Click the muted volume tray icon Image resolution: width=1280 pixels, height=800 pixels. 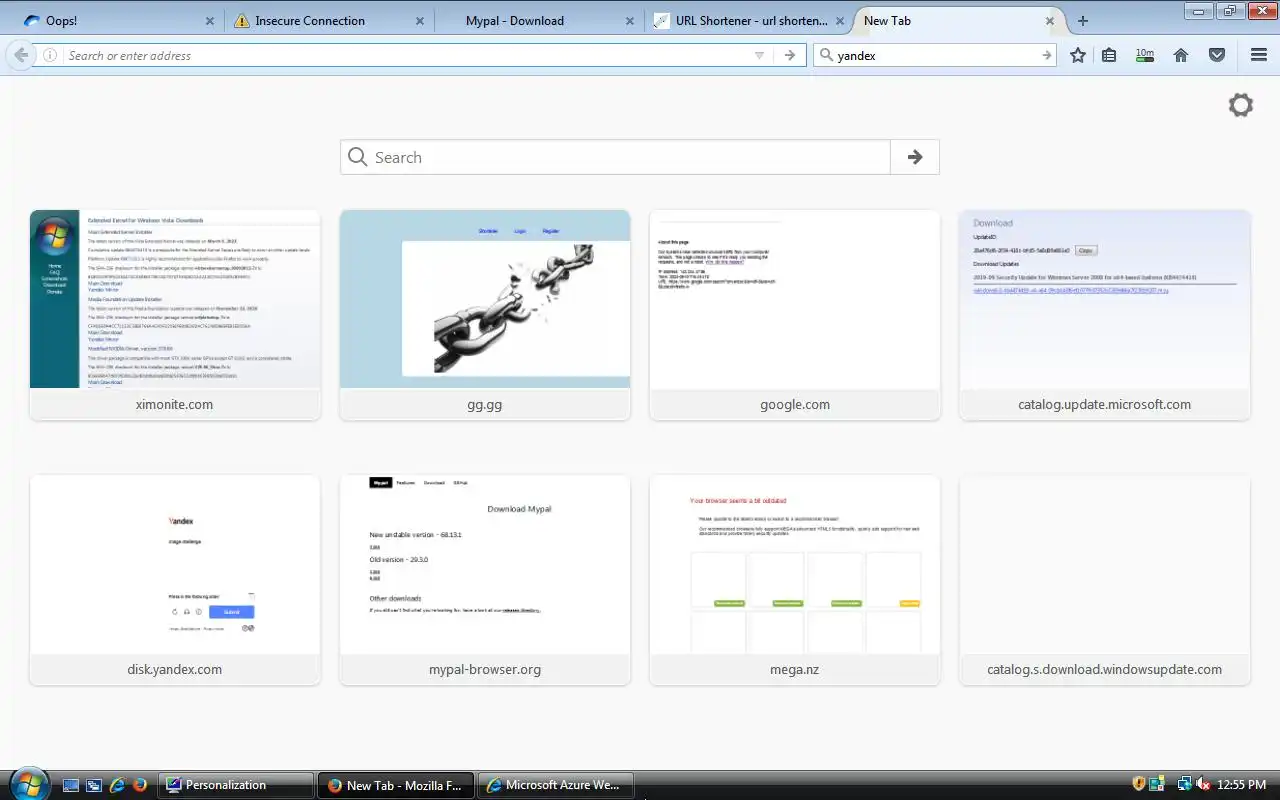1204,785
